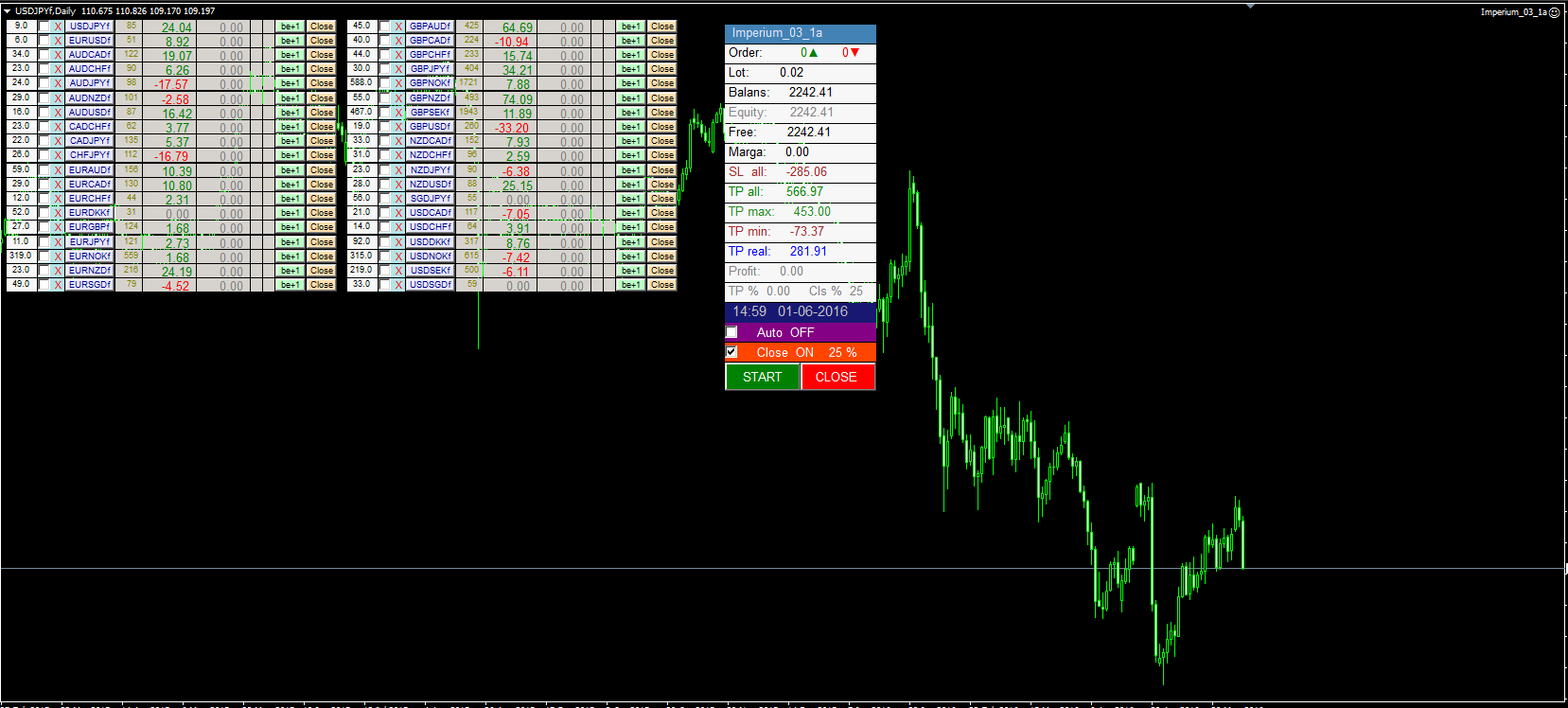Click the Balans 2242.41 value
The height and width of the screenshot is (708, 1568).
(811, 93)
